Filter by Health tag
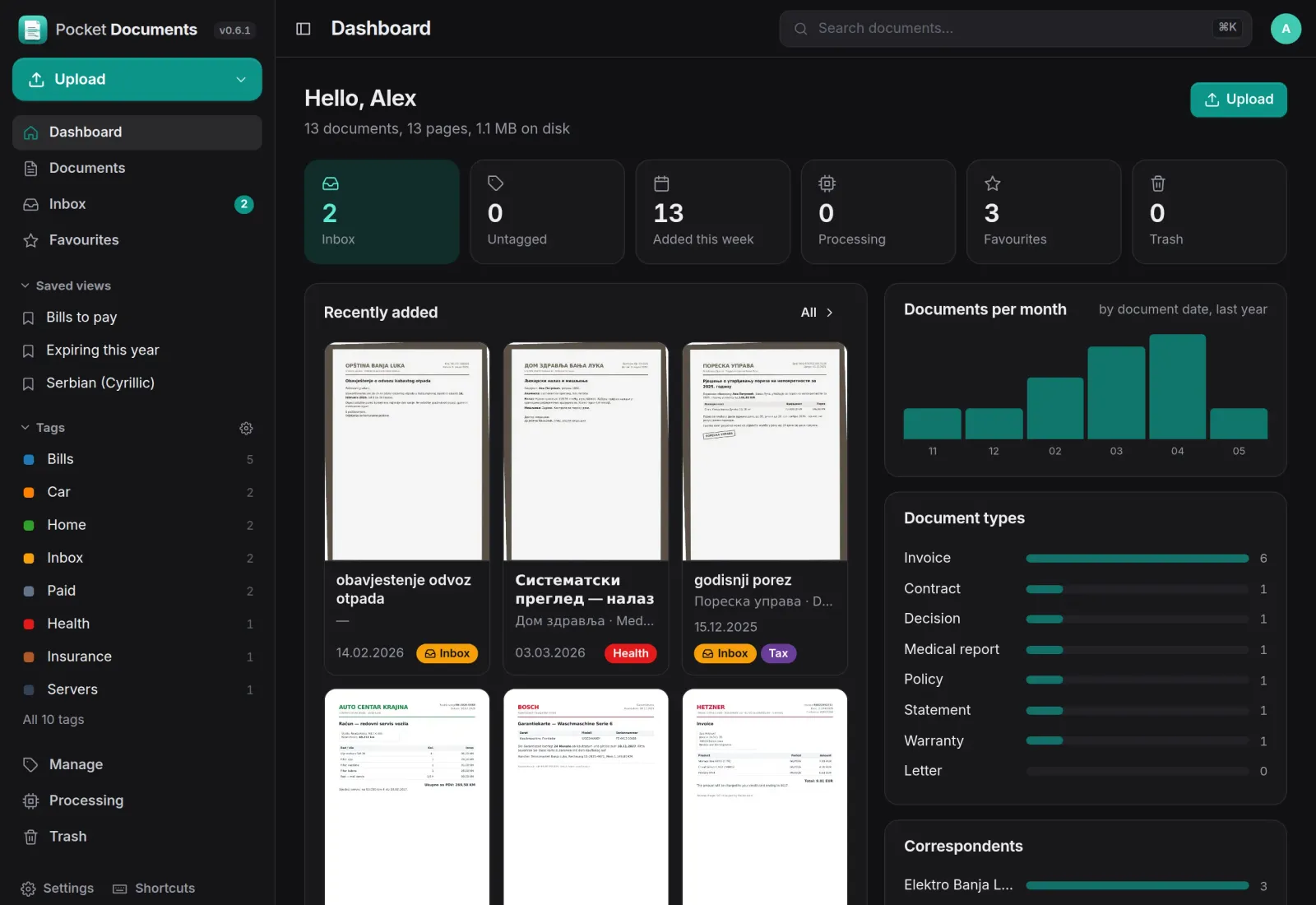 click(x=137, y=624)
